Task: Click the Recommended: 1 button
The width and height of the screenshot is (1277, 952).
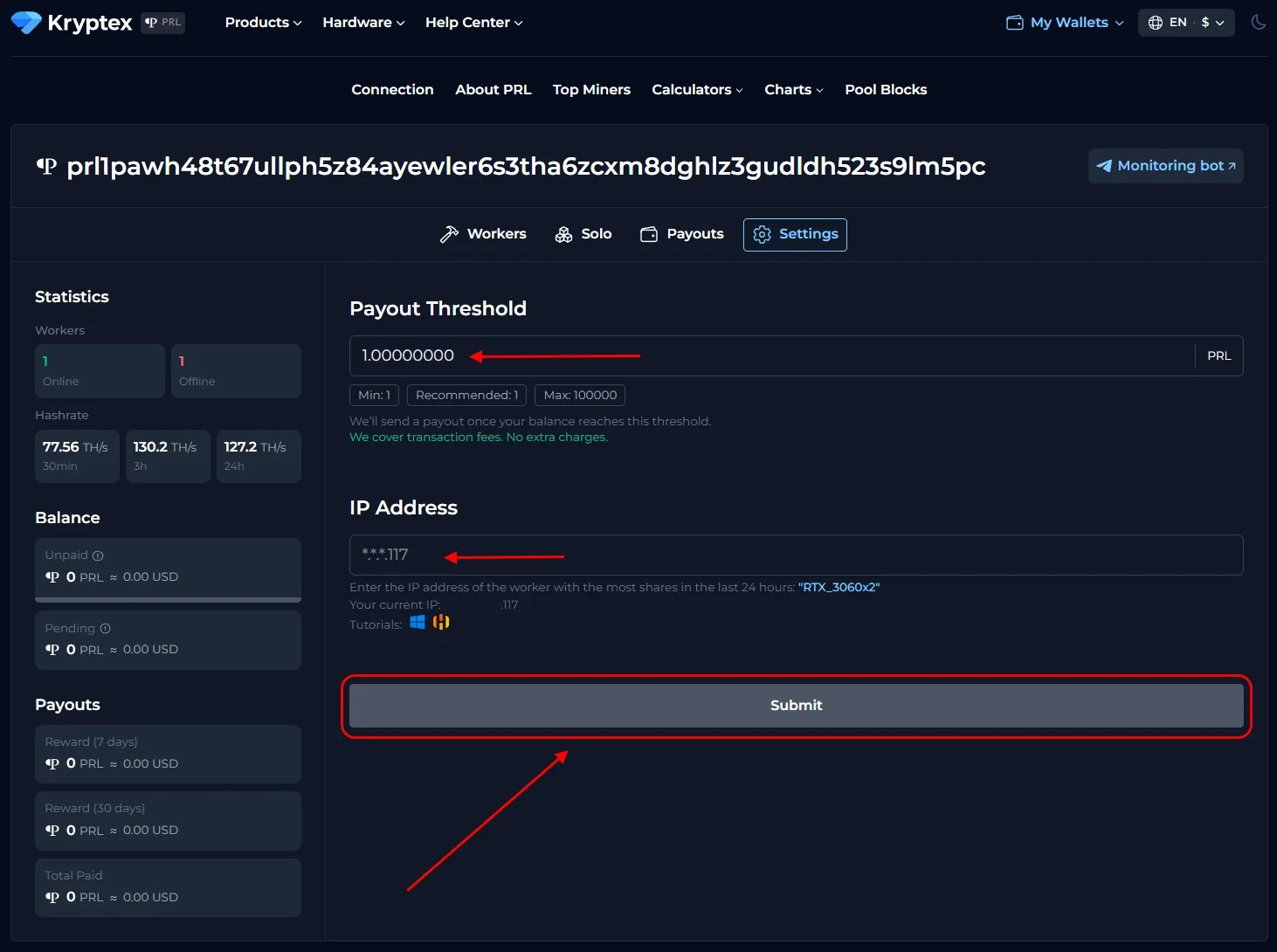Action: coord(466,395)
